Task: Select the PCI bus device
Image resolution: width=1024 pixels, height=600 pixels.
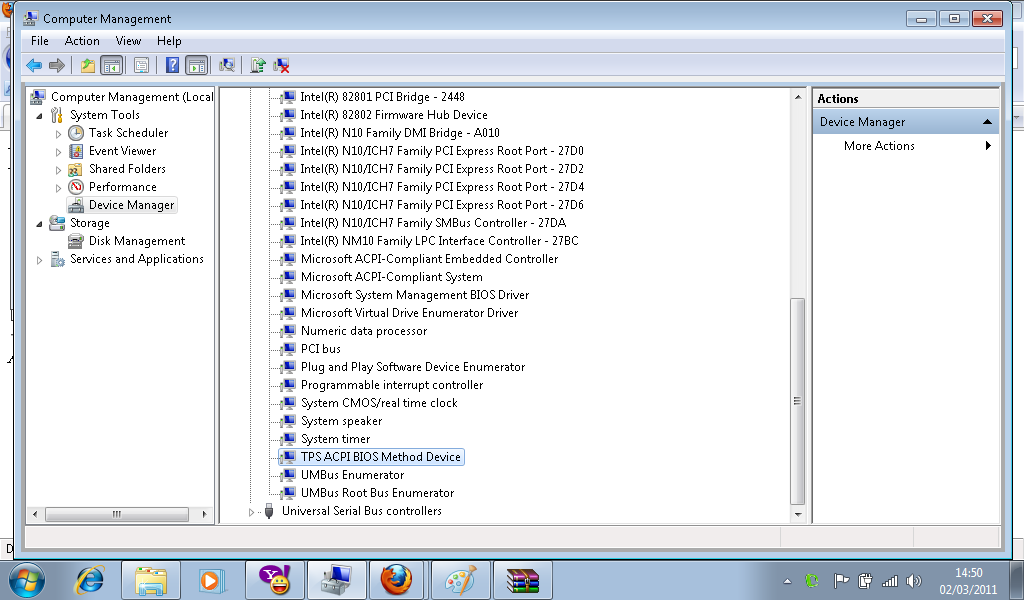Action: coord(321,349)
